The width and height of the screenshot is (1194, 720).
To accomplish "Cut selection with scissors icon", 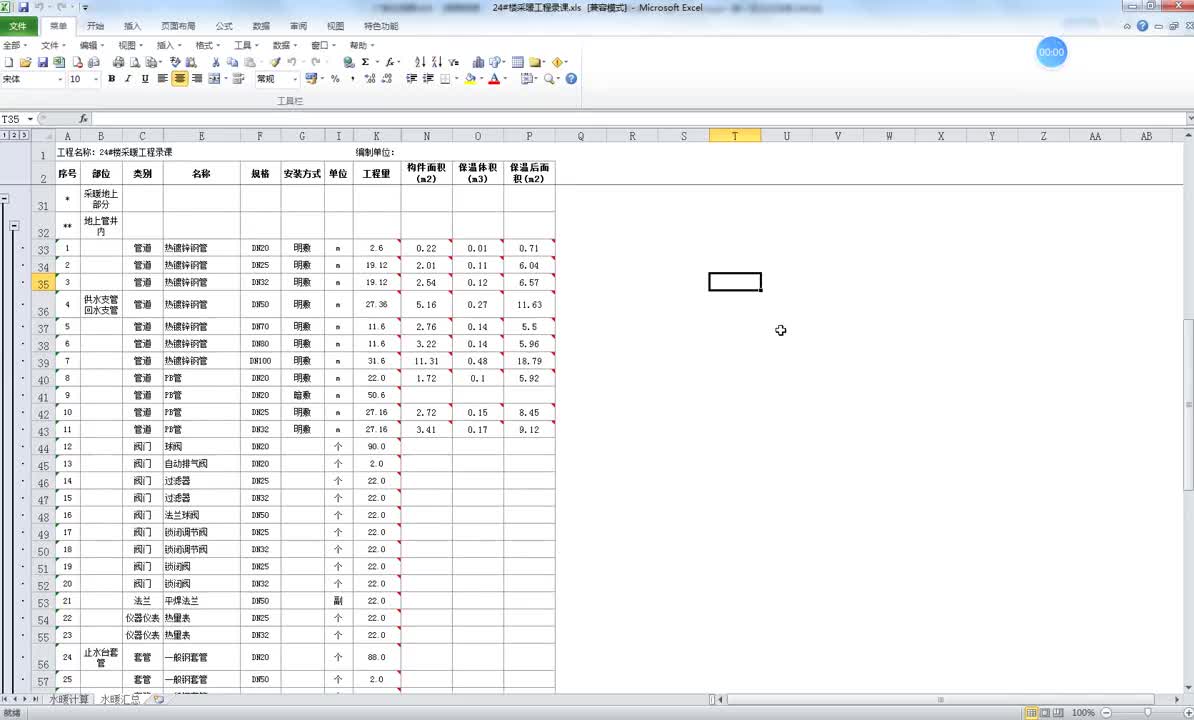I will pyautogui.click(x=216, y=62).
